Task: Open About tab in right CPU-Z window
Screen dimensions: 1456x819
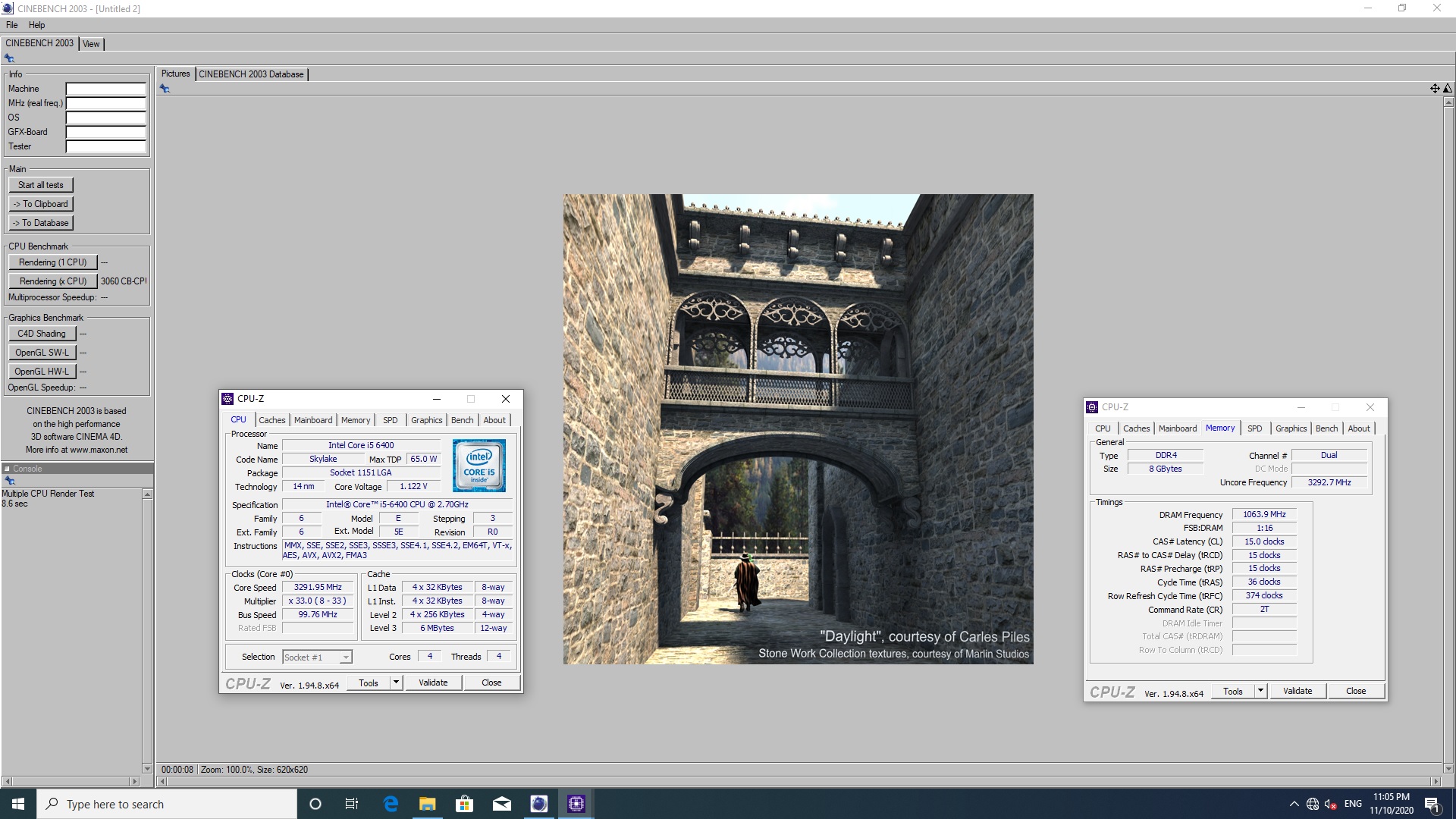Action: coord(1359,428)
